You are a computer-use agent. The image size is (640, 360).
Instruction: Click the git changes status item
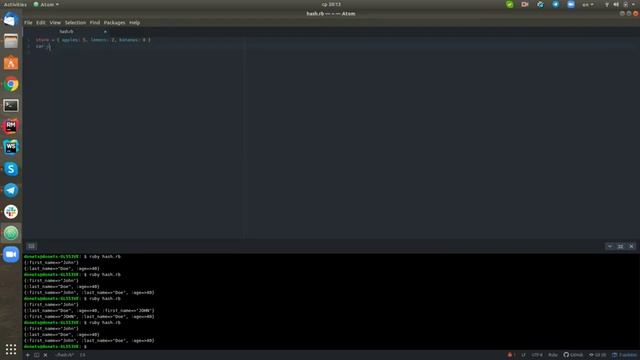click(598, 355)
